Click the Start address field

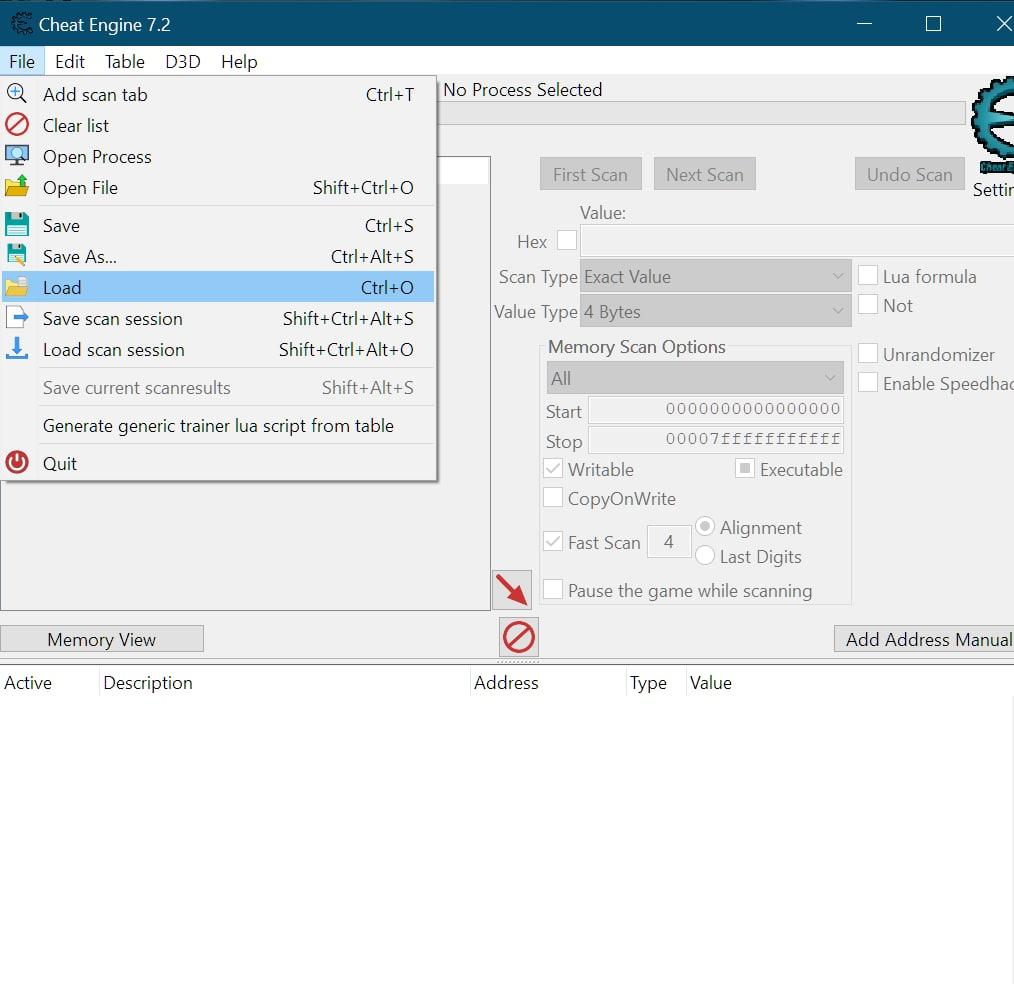716,409
